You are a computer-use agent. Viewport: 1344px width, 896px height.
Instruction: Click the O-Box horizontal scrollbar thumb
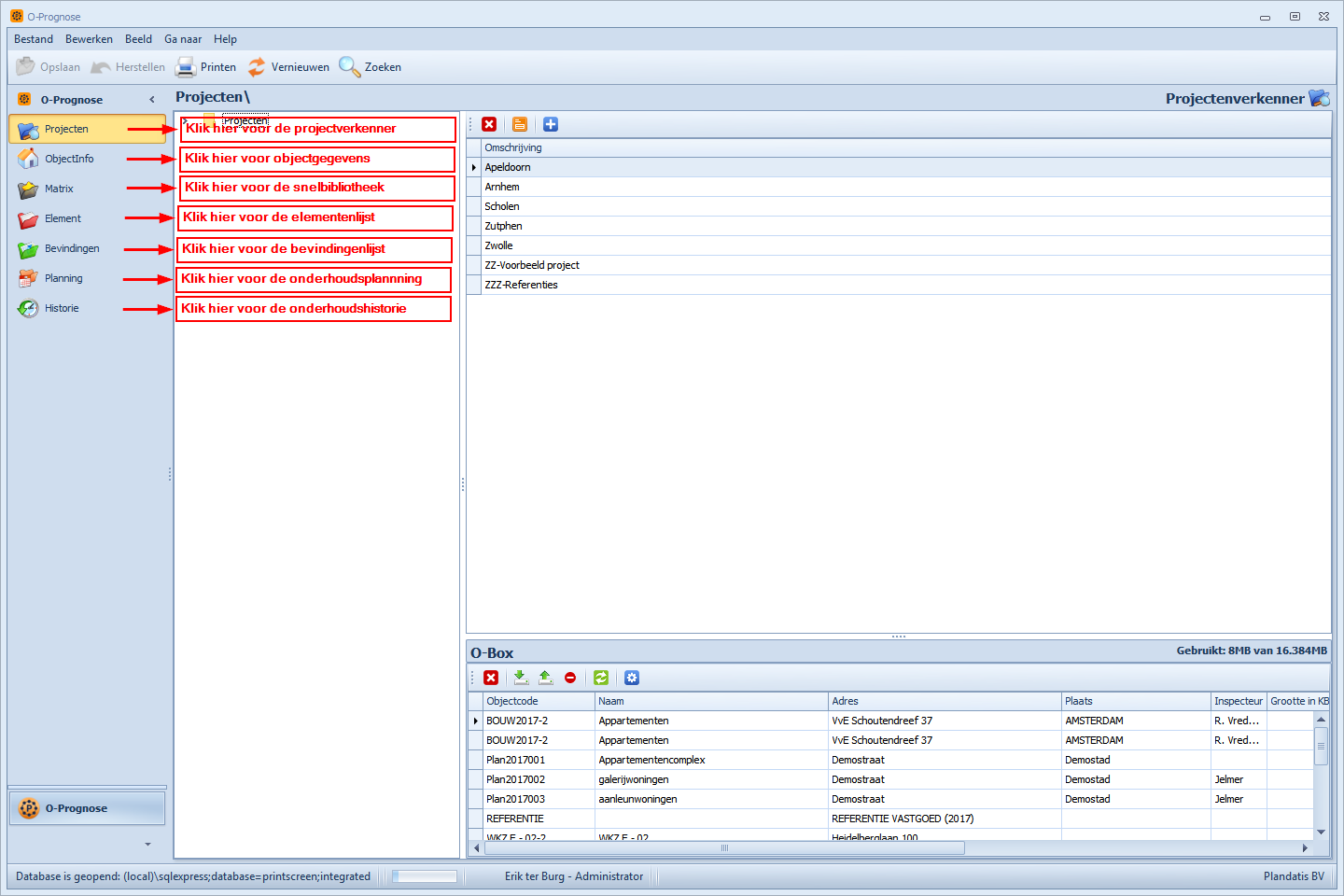[724, 848]
